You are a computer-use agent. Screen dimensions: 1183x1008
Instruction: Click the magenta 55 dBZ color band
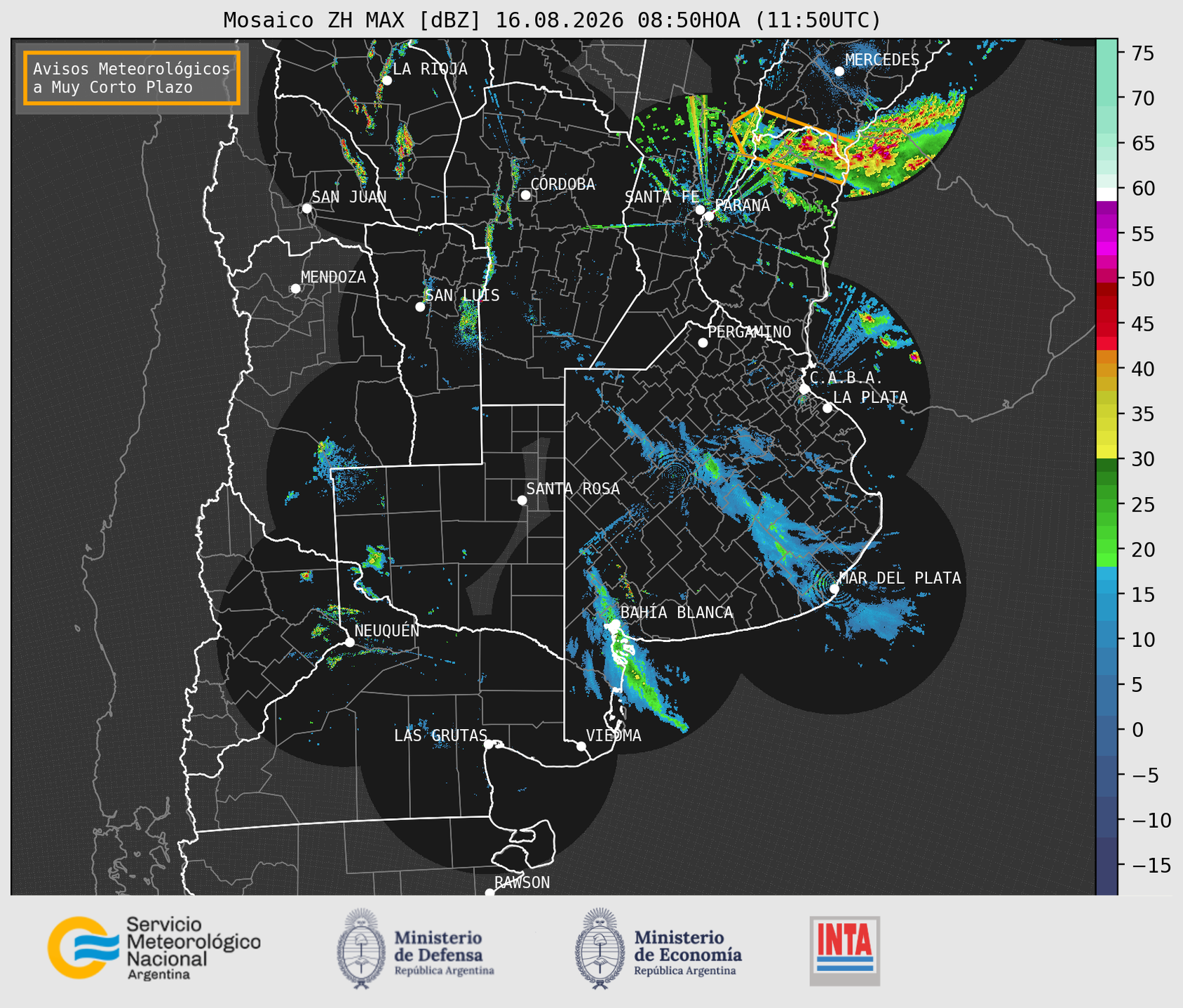(x=1107, y=233)
